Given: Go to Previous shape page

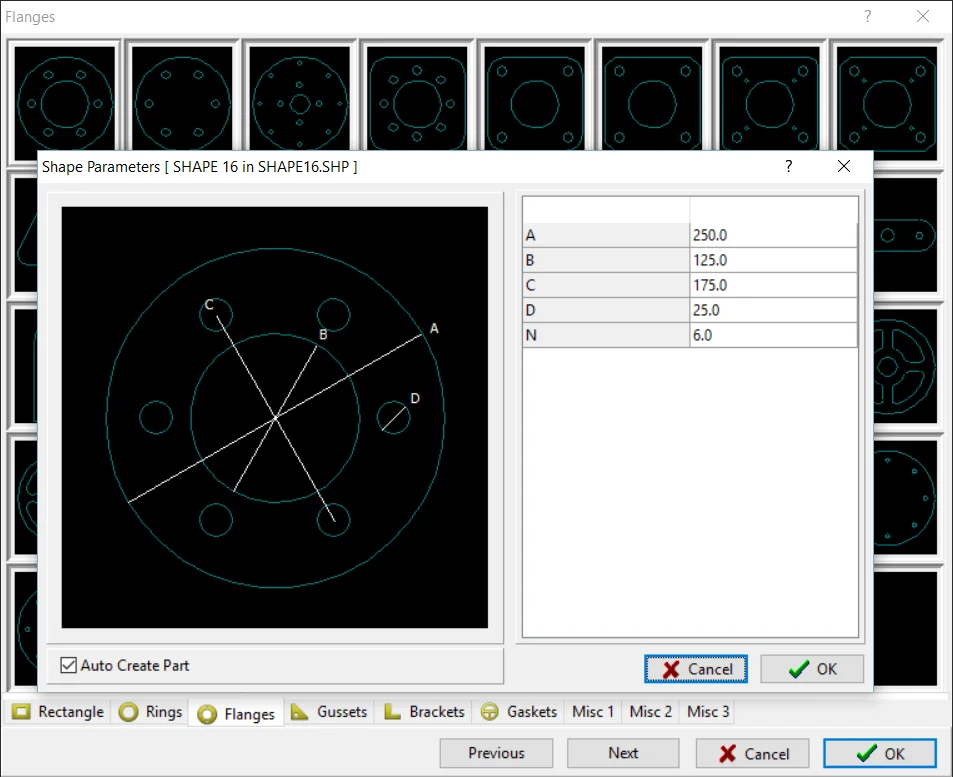Looking at the screenshot, I should coord(496,753).
